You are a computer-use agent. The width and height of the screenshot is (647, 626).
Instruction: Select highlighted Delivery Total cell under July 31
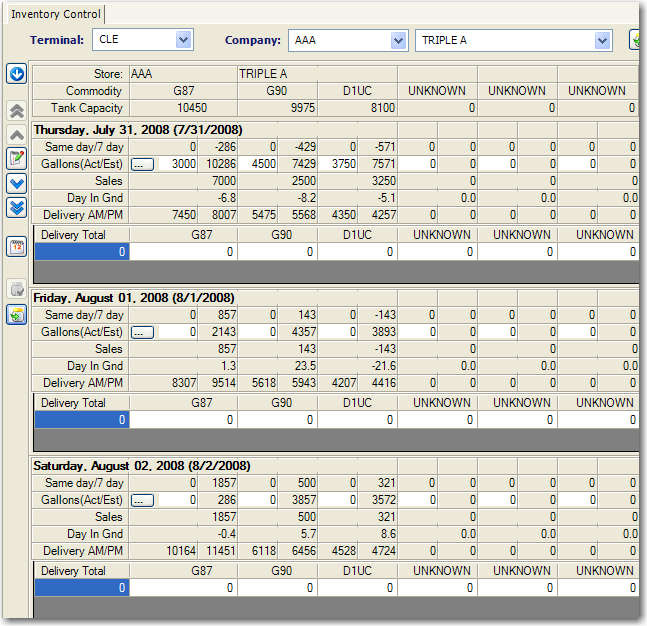pos(82,252)
